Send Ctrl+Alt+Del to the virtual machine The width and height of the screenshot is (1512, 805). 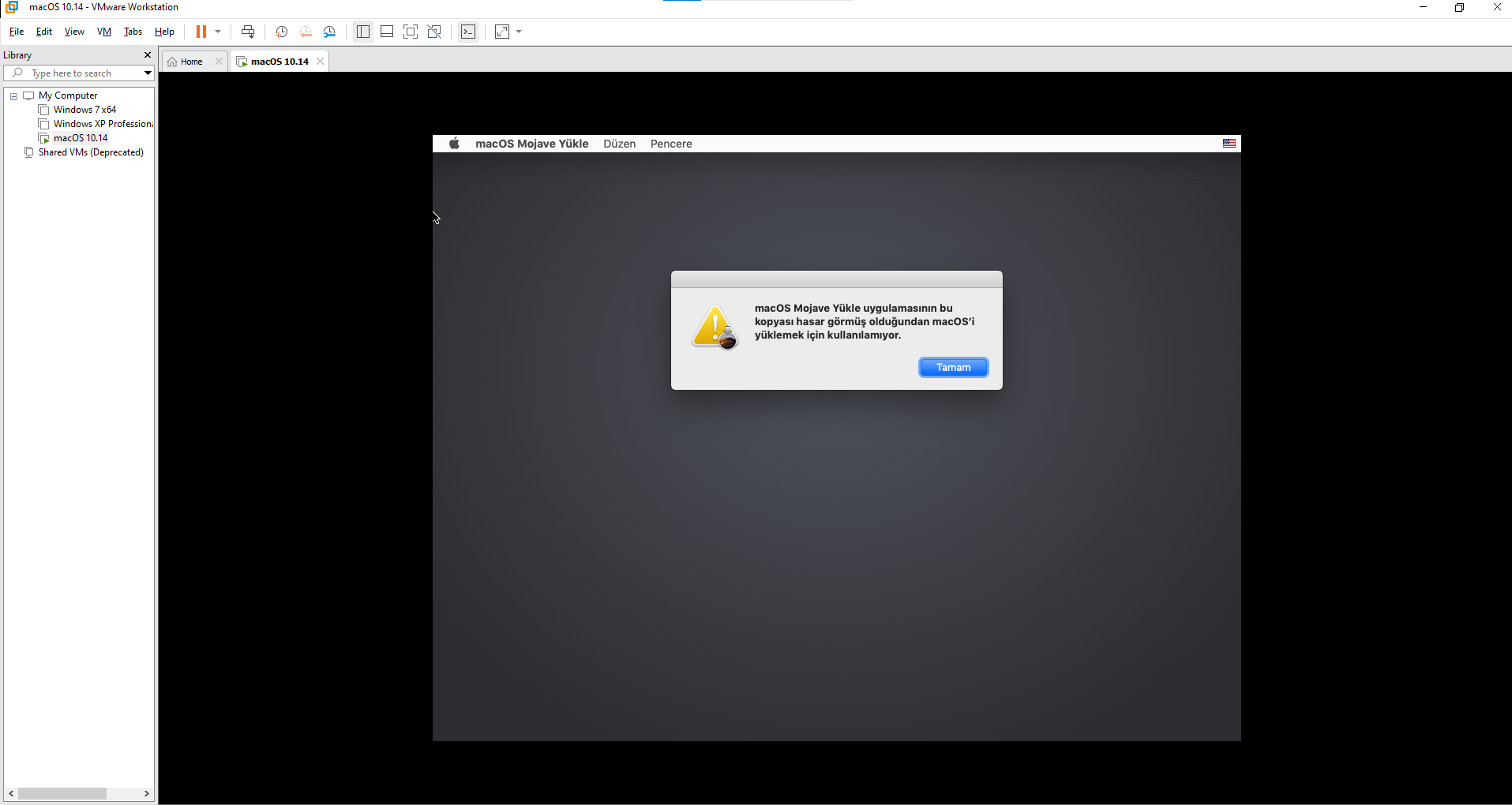pos(248,32)
